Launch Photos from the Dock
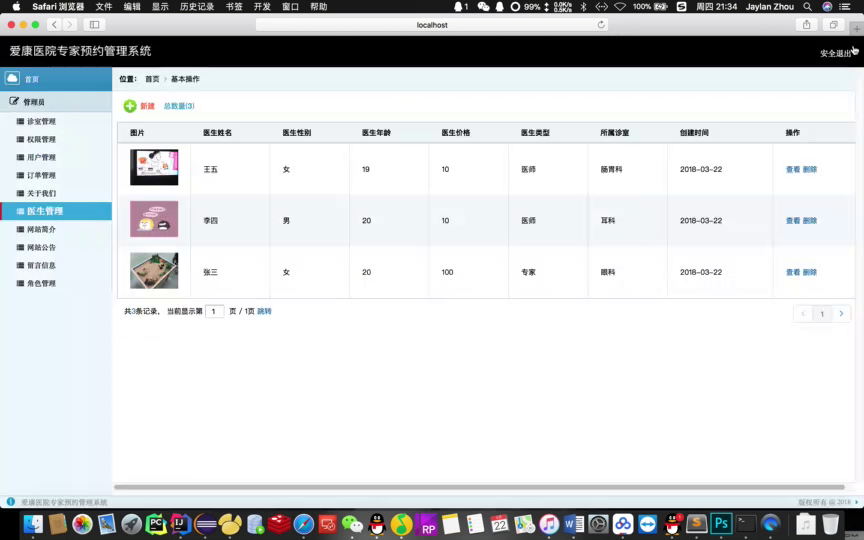Viewport: 864px width, 540px height. pyautogui.click(x=82, y=524)
